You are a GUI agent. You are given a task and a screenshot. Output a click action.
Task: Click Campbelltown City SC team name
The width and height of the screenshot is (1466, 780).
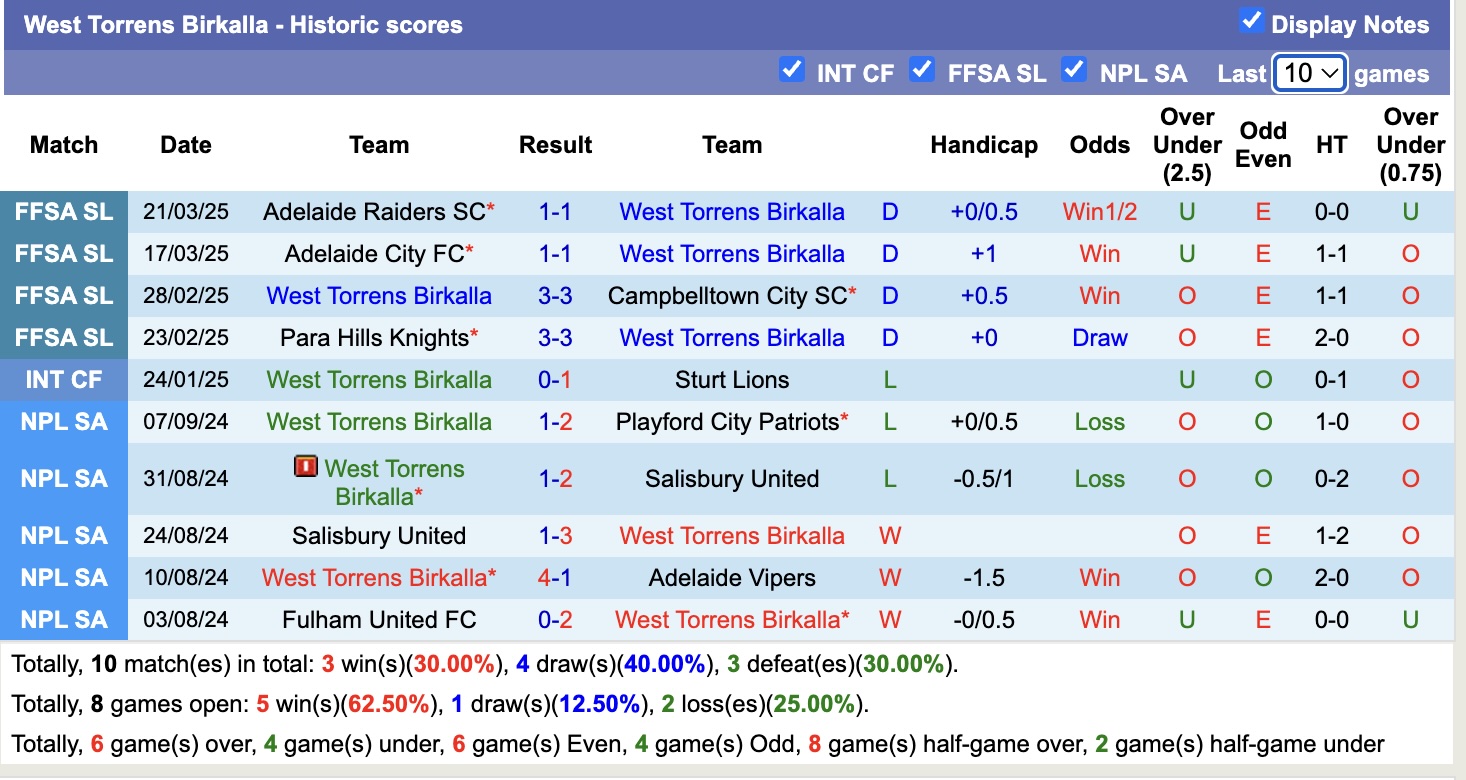pyautogui.click(x=727, y=296)
